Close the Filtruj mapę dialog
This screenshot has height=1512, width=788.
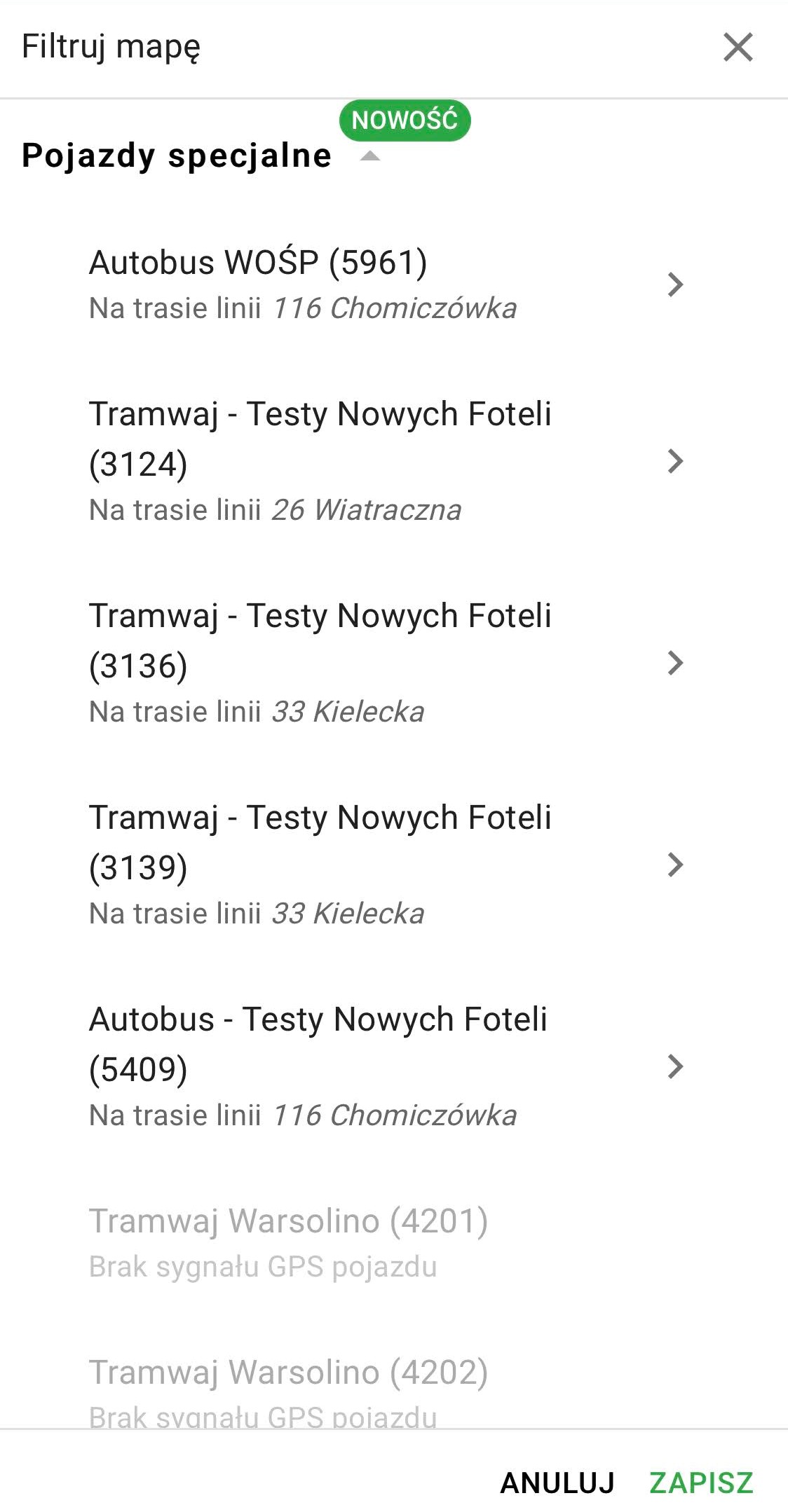pos(738,48)
